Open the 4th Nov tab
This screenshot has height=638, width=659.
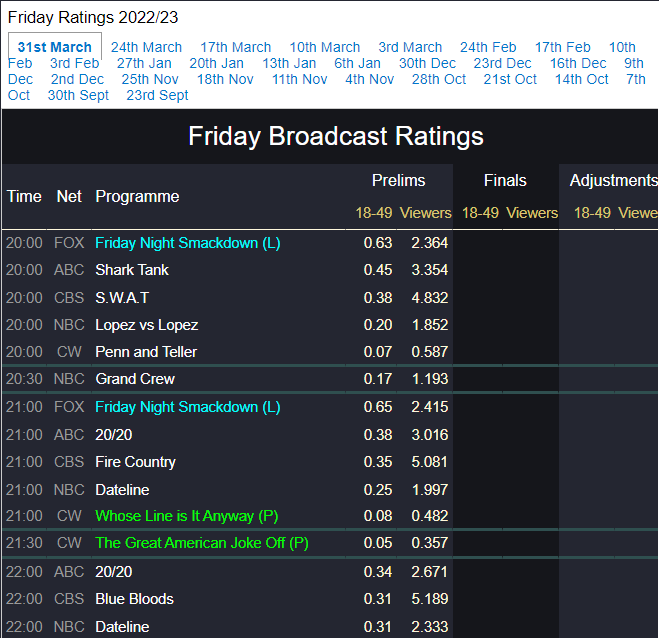[x=369, y=79]
